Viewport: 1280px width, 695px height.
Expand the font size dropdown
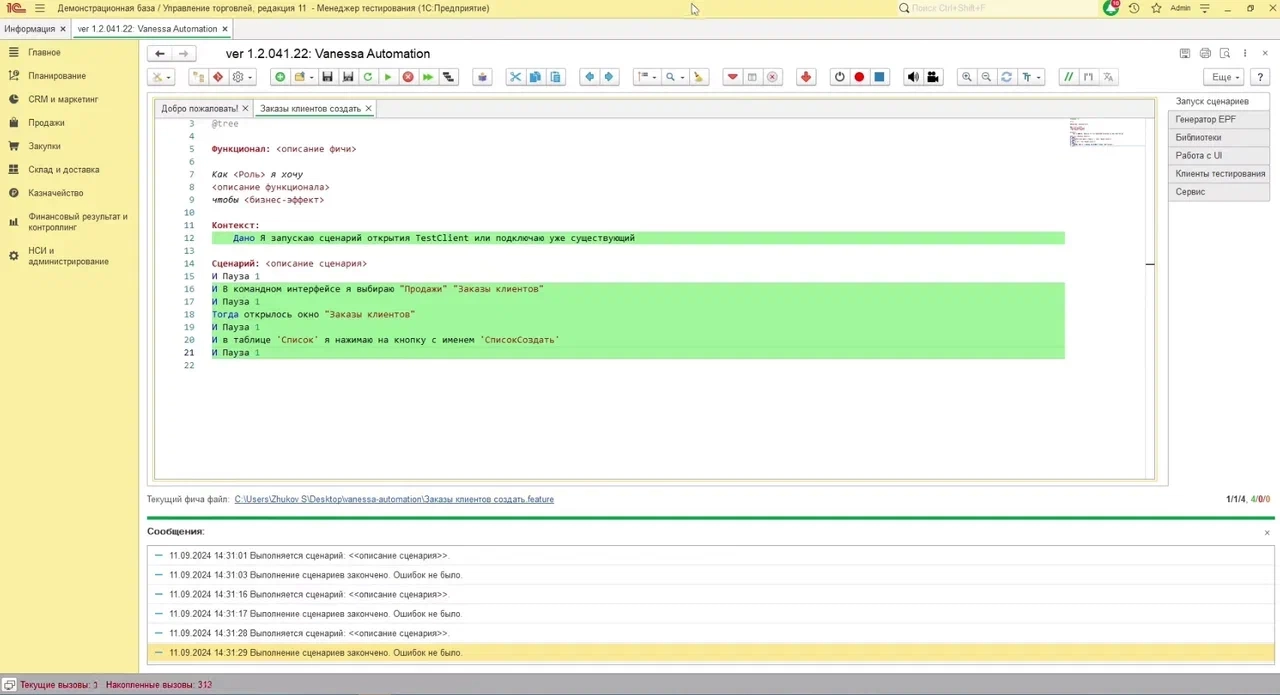pos(1031,77)
